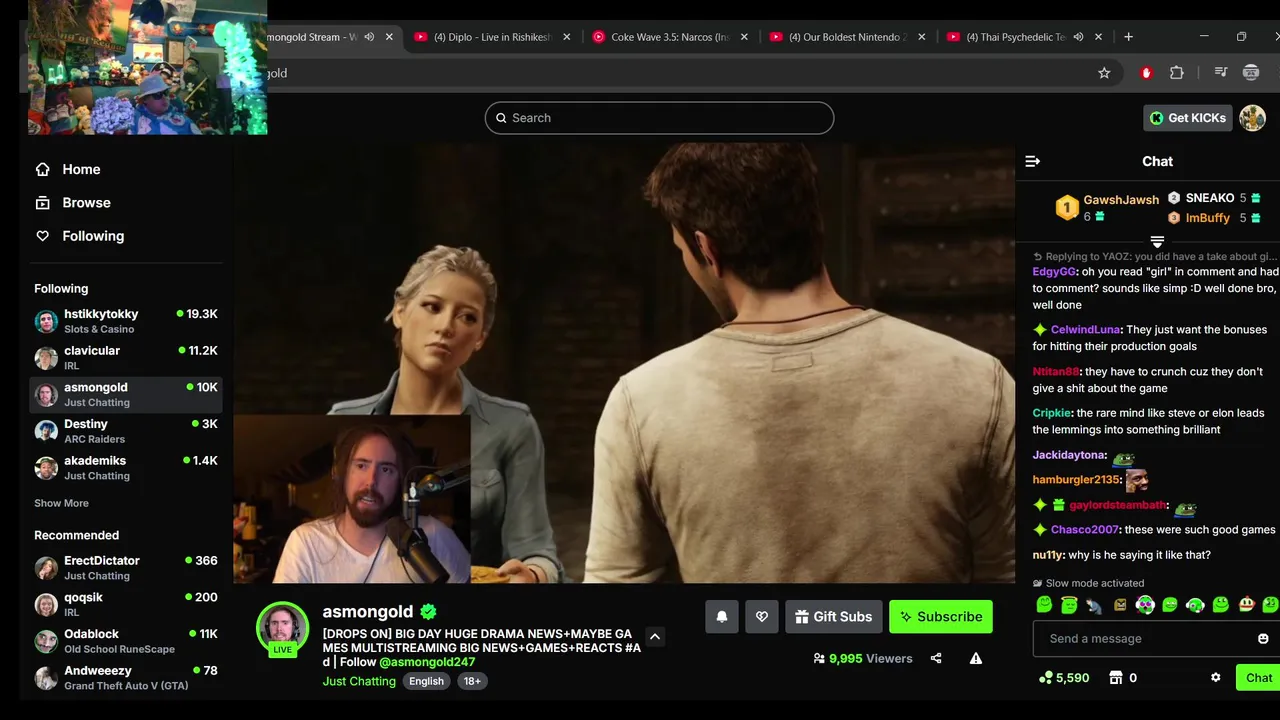This screenshot has width=1280, height=720.
Task: Collapse the stream title chevron
Action: 655,636
